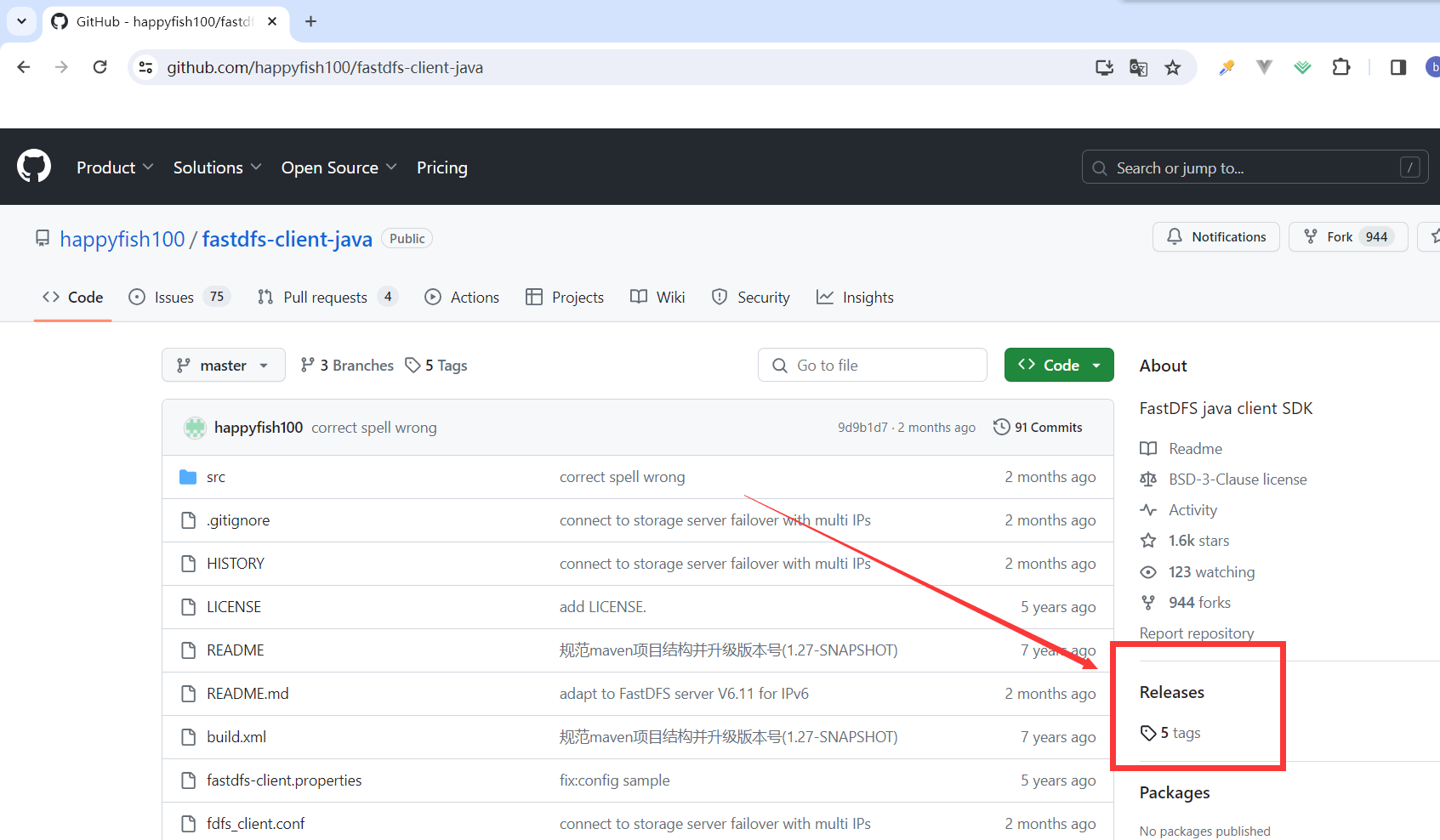Click the translate page icon
Screen dimensions: 1440x840
[1138, 68]
